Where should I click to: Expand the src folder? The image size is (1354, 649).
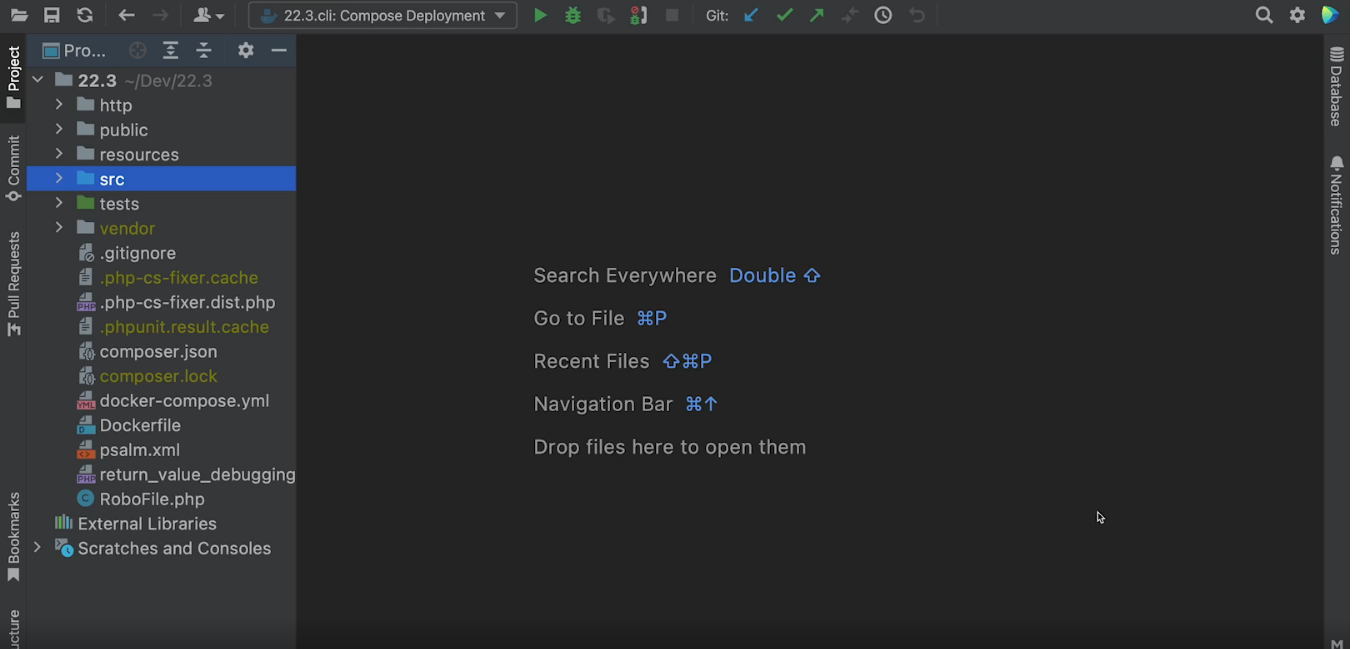coord(60,178)
